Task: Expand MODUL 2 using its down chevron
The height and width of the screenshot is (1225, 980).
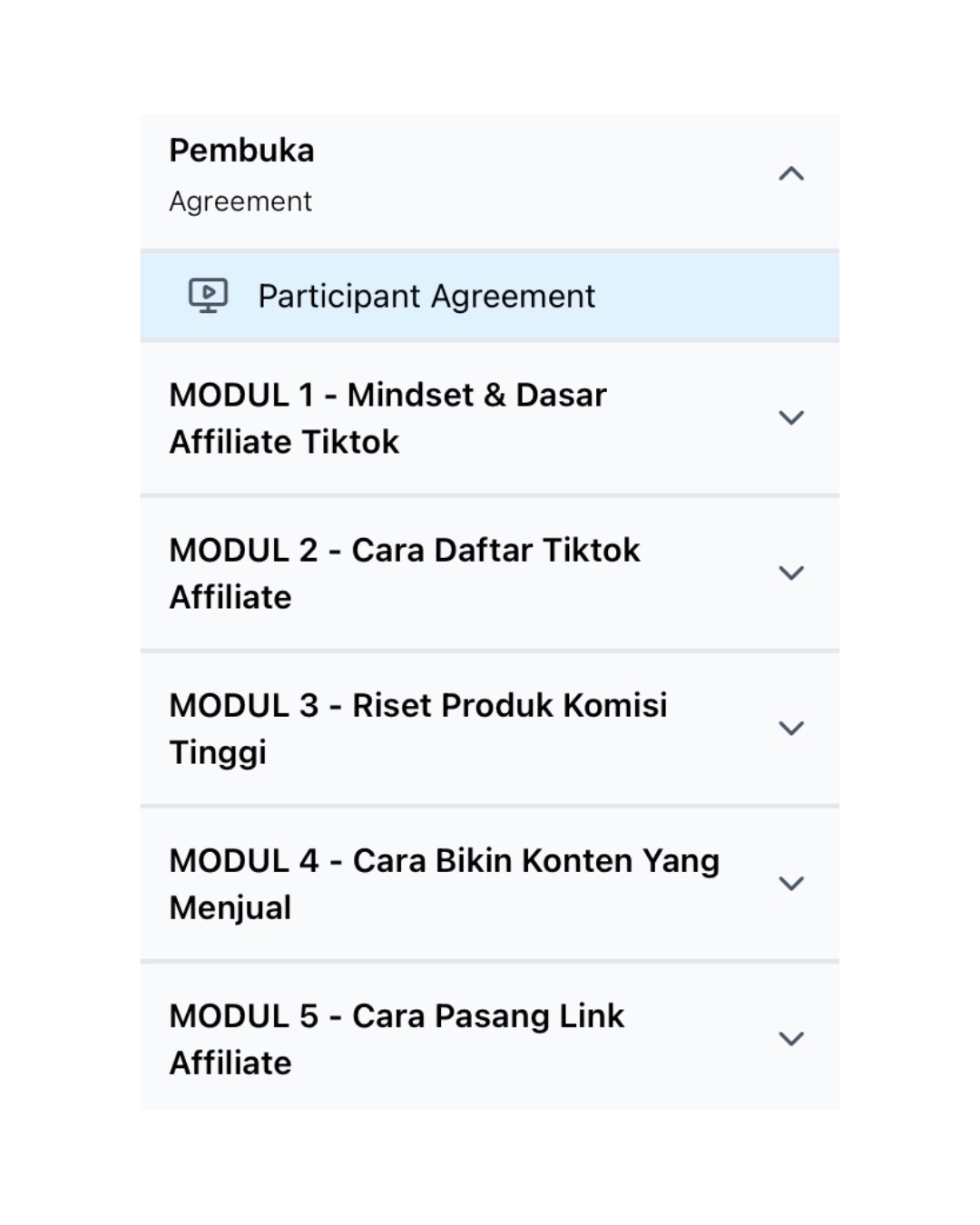Action: [x=791, y=573]
